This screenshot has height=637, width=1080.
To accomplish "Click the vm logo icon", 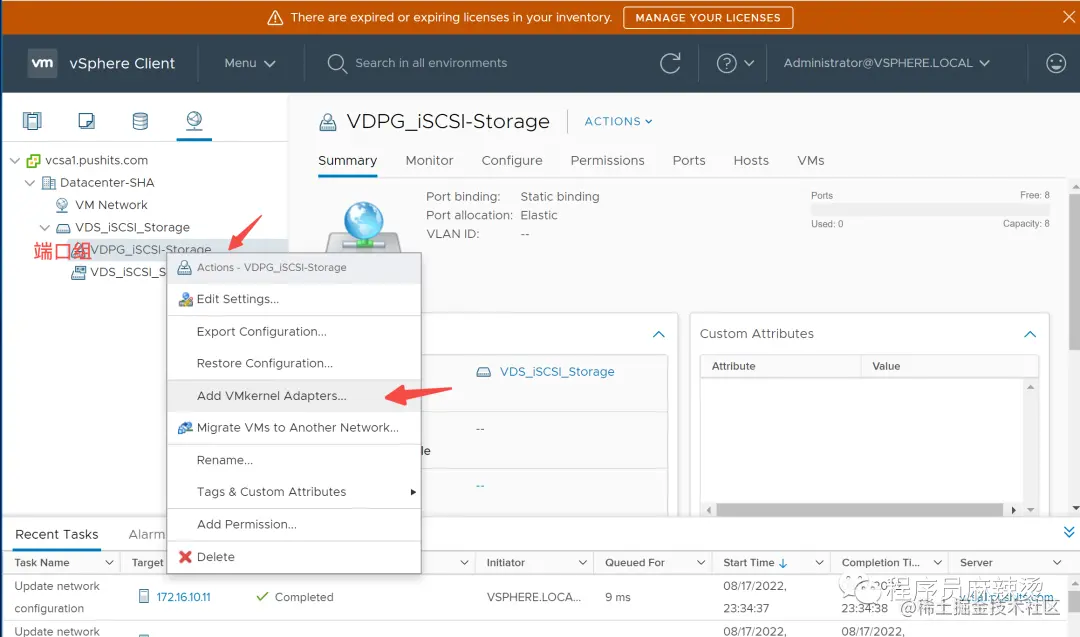I will [x=42, y=63].
